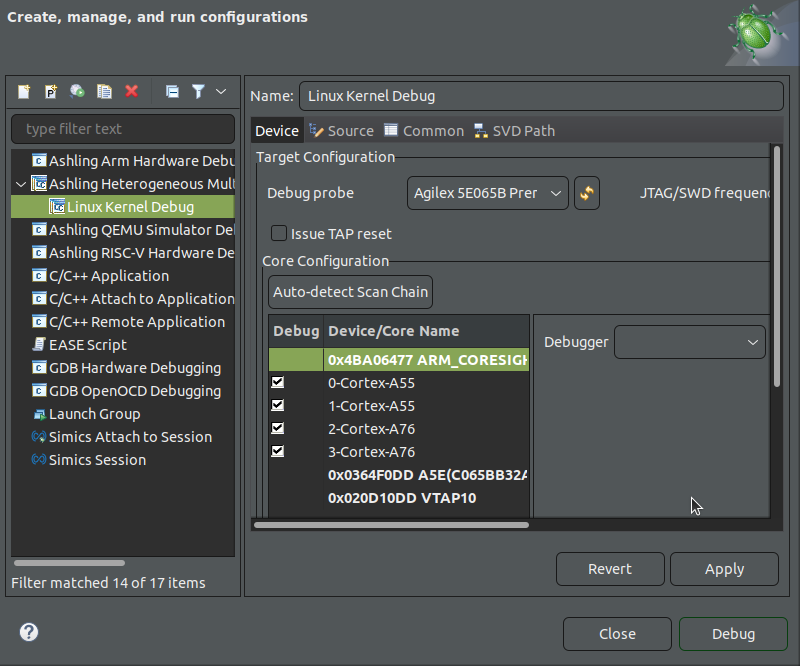Click Auto-detect Scan Chain button
This screenshot has height=666, width=800.
(x=350, y=292)
